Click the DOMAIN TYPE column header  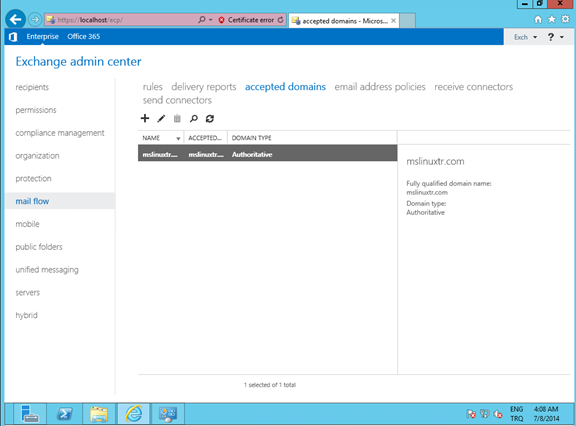[x=252, y=138]
